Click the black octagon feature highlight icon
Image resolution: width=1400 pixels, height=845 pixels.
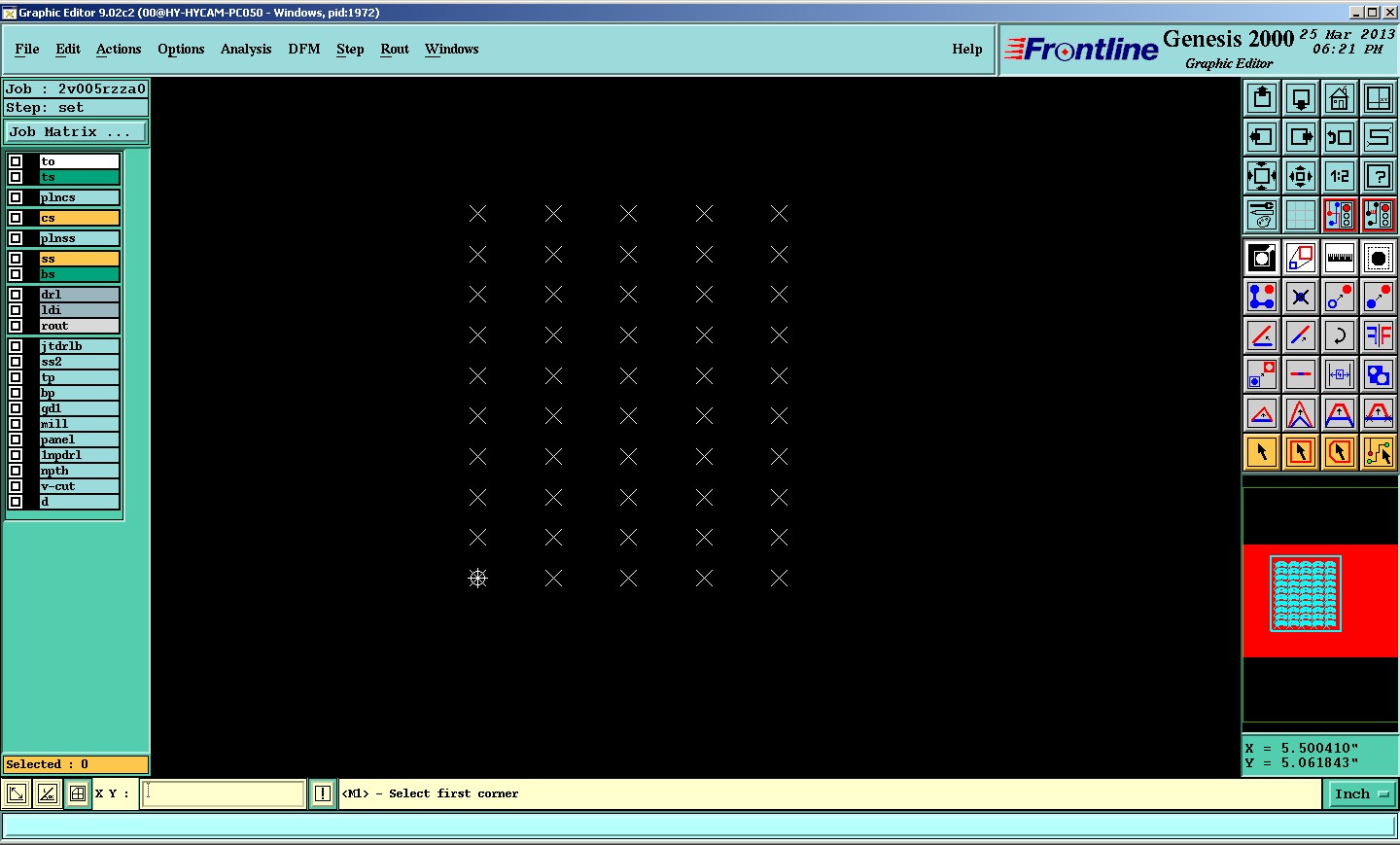[x=1379, y=258]
